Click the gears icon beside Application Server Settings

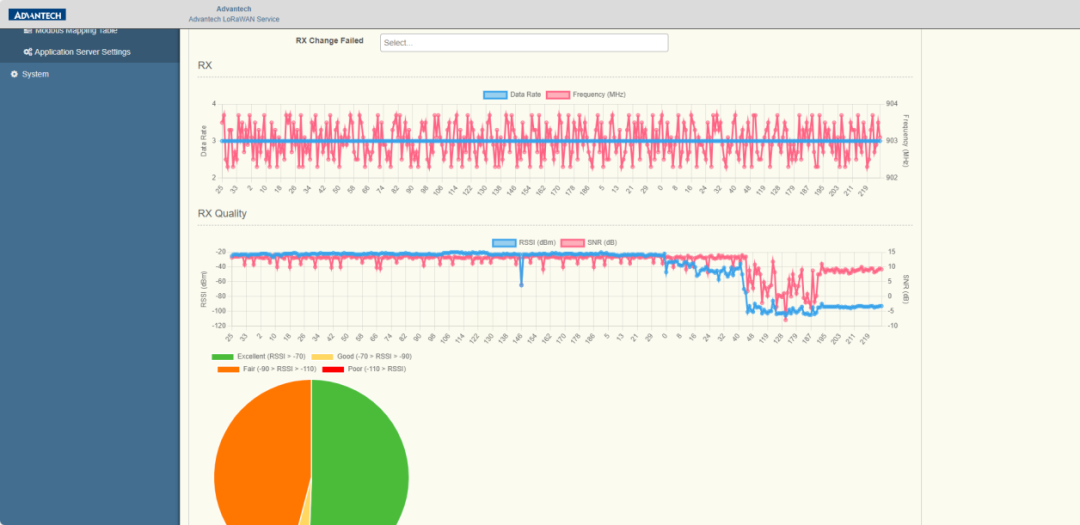coord(28,52)
